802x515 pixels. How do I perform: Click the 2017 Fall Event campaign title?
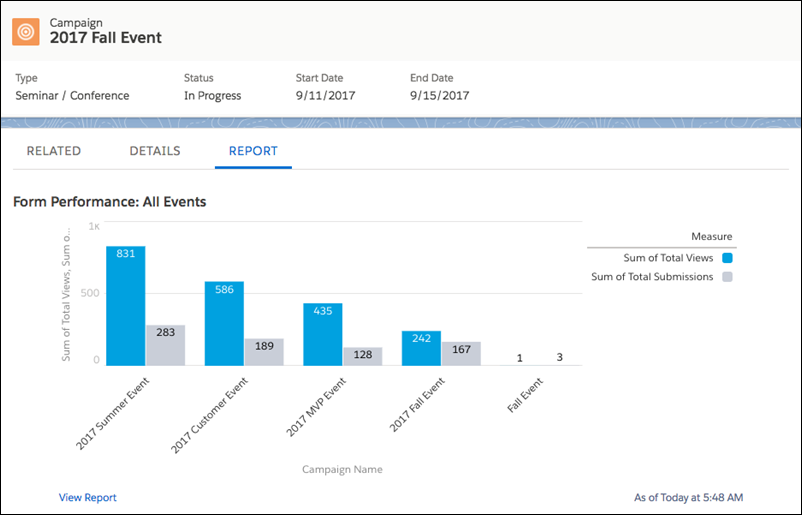(x=105, y=38)
